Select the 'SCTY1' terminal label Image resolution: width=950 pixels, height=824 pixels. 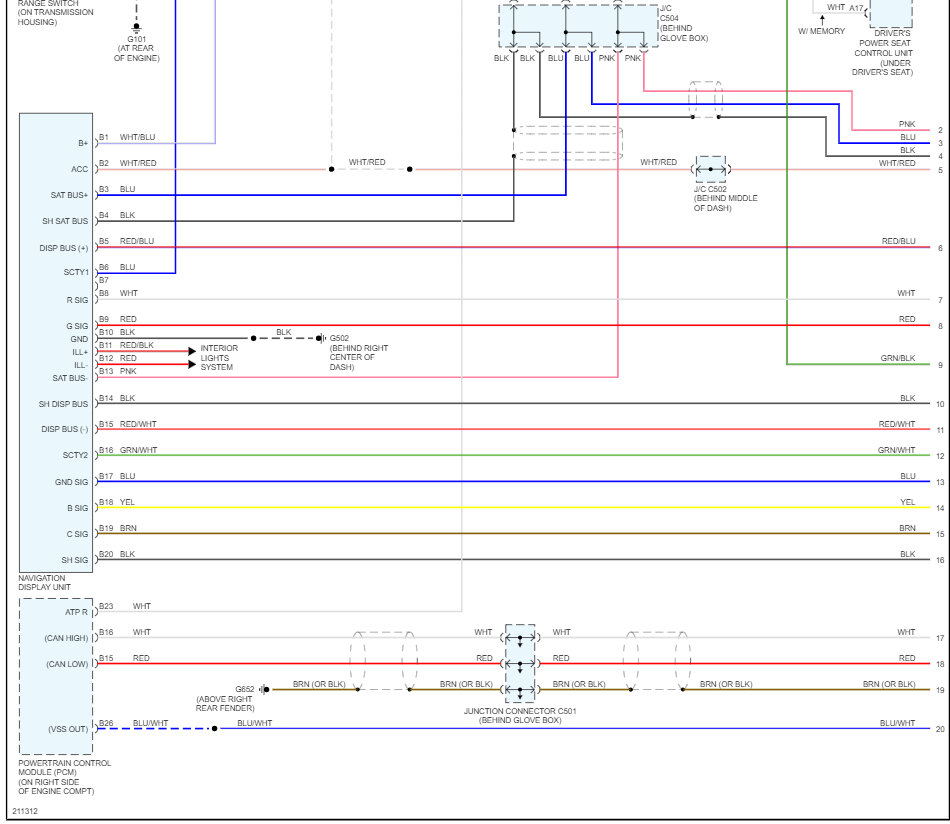(76, 272)
